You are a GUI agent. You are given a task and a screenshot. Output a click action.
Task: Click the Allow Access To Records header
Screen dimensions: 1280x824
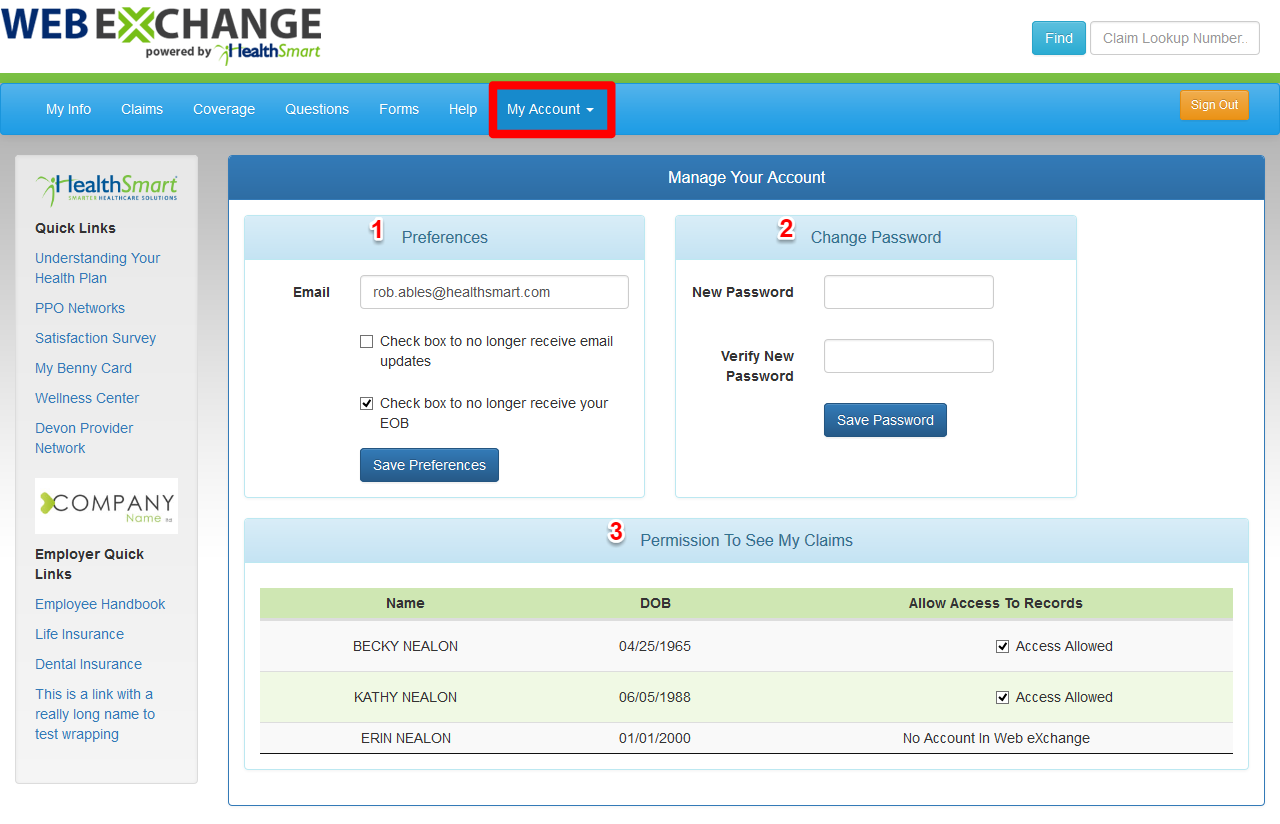(x=996, y=603)
